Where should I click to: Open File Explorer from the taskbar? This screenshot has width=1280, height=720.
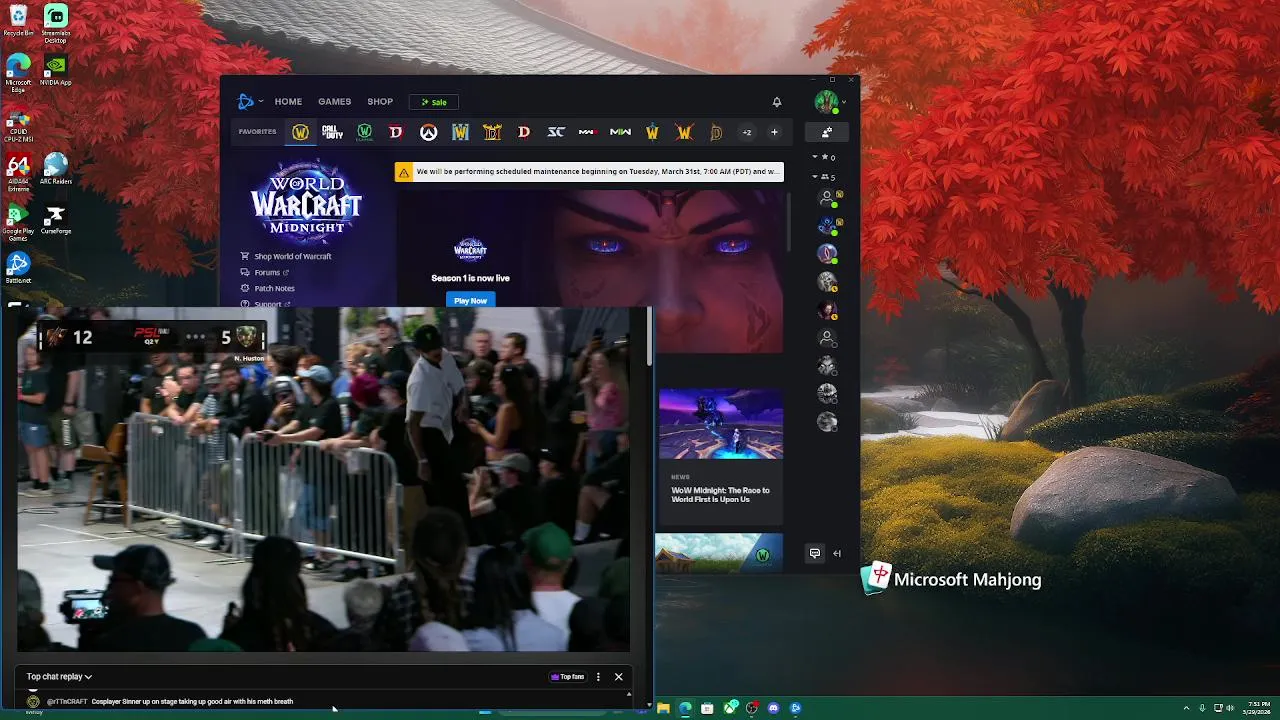click(663, 708)
